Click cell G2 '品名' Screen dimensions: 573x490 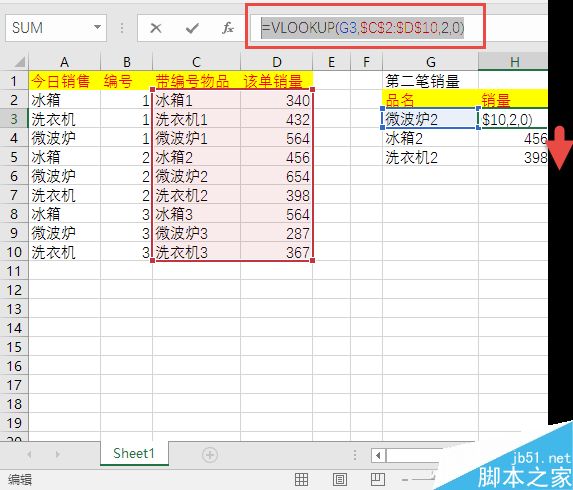tap(430, 100)
